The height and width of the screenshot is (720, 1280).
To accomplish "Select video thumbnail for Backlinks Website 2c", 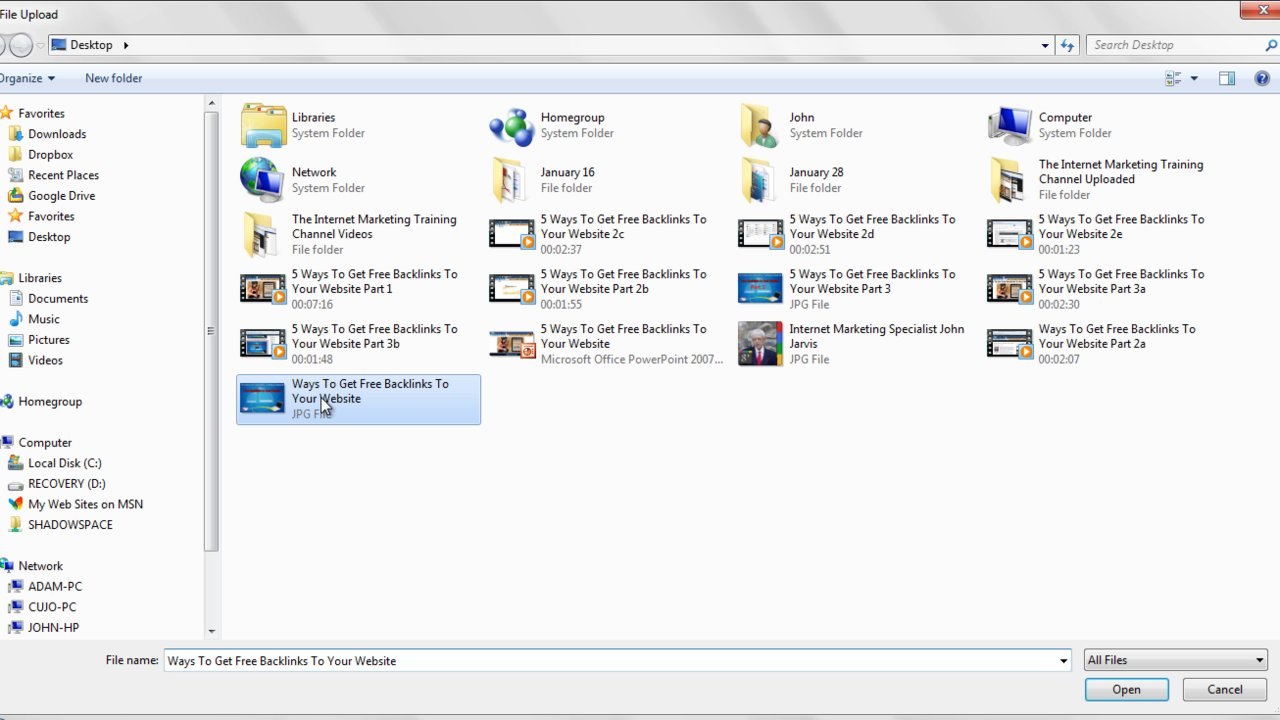I will pyautogui.click(x=512, y=235).
